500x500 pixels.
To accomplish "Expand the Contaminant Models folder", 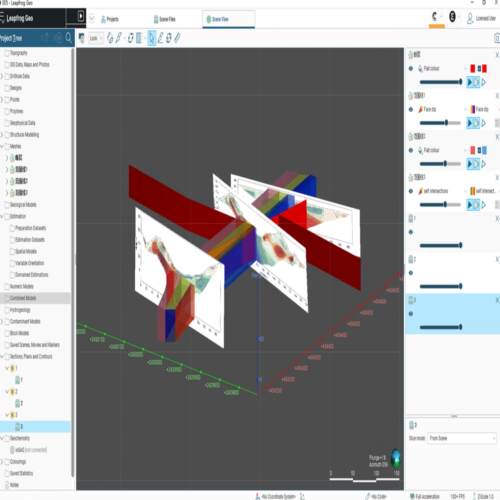I will pyautogui.click(x=2, y=321).
